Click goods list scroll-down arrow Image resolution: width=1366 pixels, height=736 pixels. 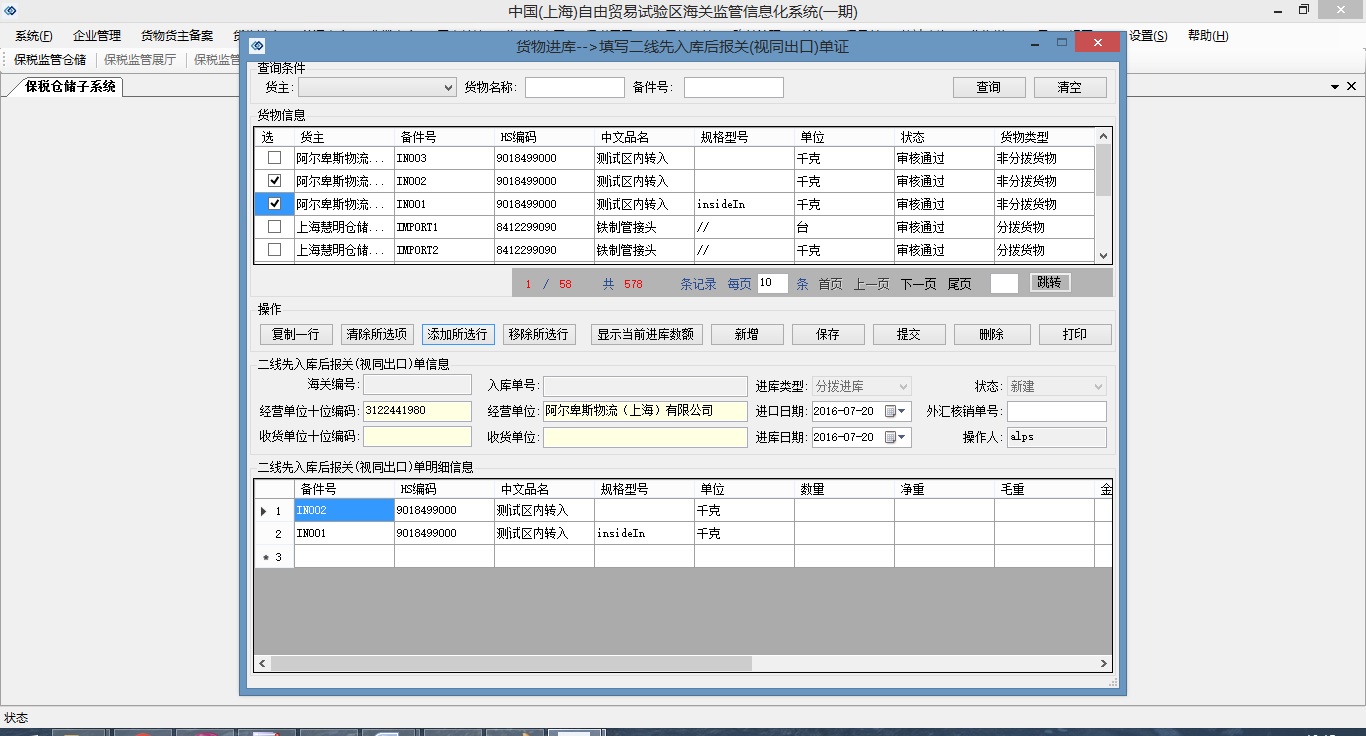1103,256
